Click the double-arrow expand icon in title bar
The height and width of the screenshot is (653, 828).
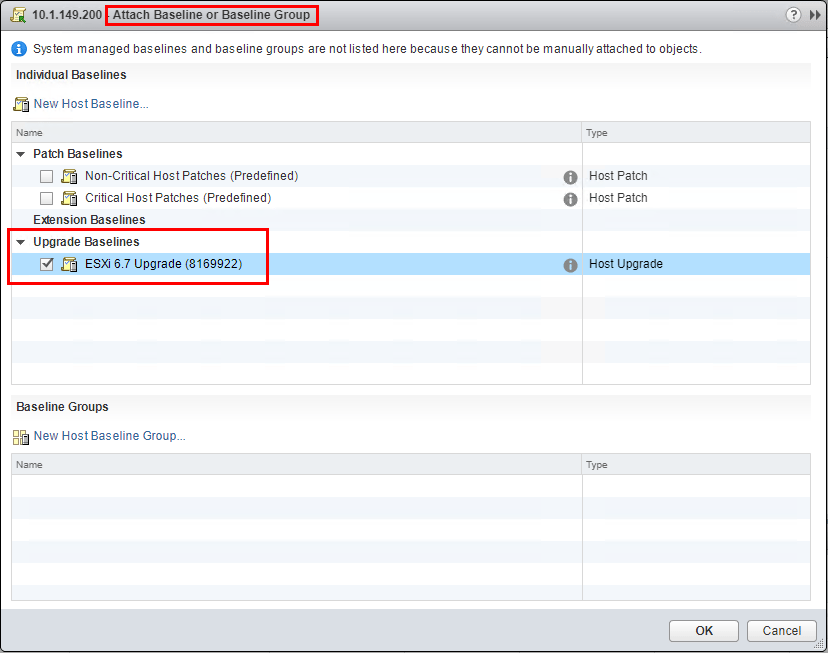coord(815,15)
